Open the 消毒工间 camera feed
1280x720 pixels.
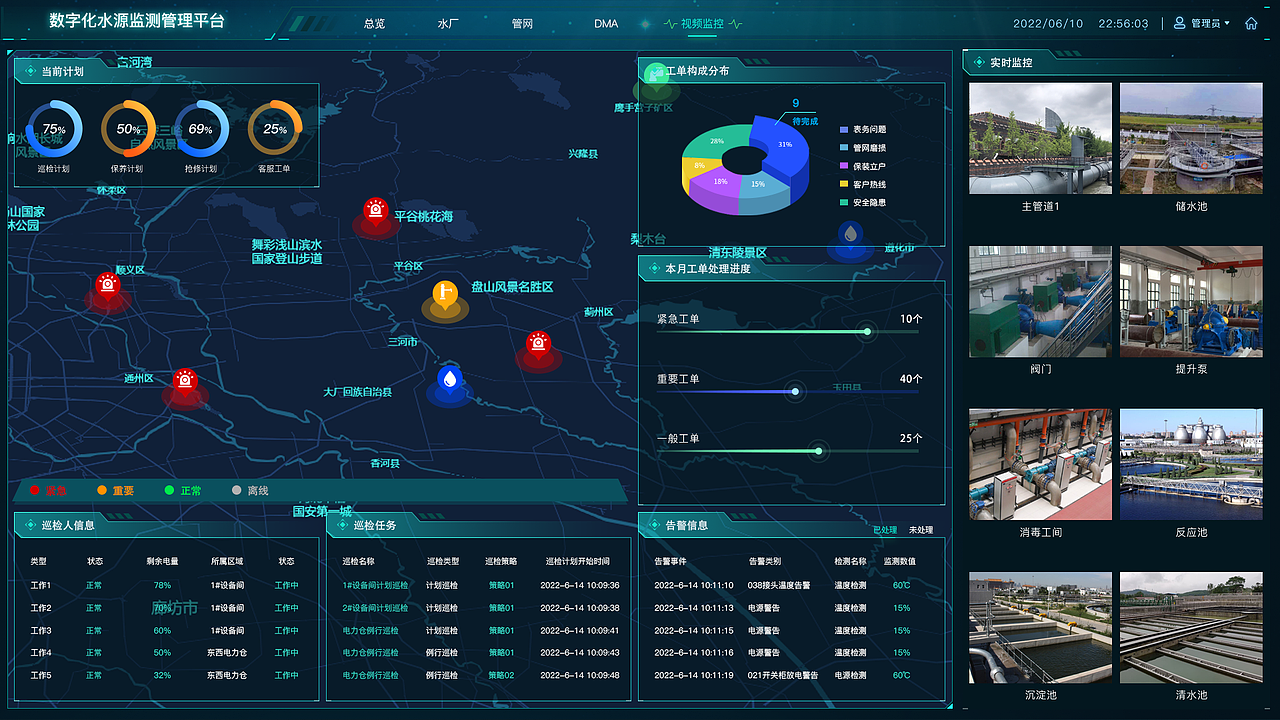pyautogui.click(x=1040, y=464)
